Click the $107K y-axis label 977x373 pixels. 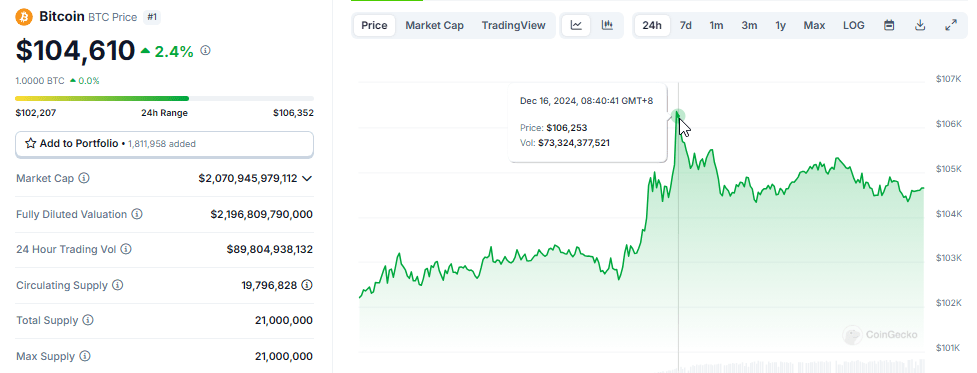[x=948, y=79]
